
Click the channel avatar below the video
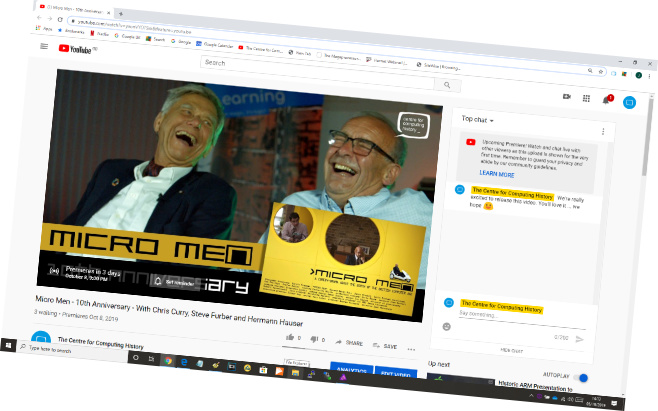tap(41, 337)
